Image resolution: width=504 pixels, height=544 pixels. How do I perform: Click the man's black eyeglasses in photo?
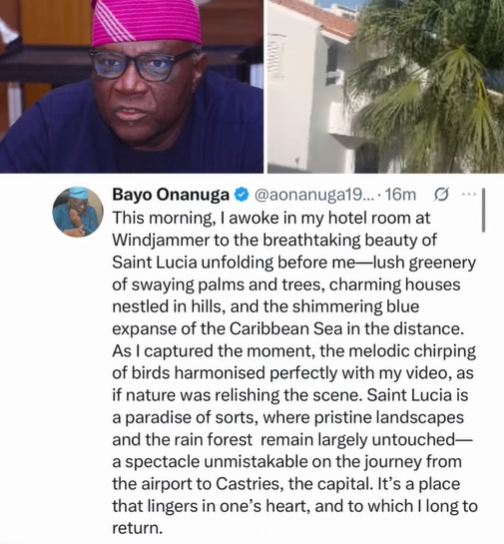(143, 64)
